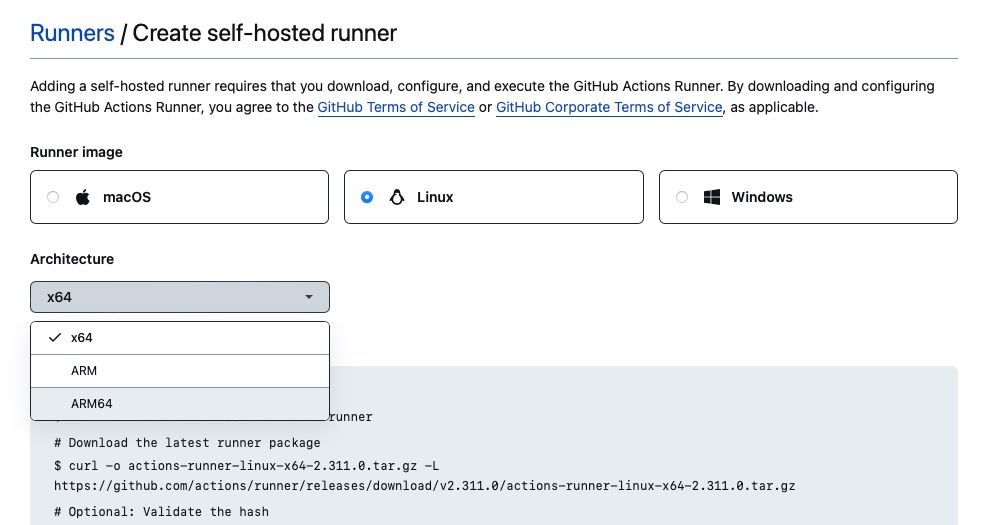Viewport: 993px width, 525px height.
Task: Choose x64 from the architecture list
Action: click(x=180, y=338)
